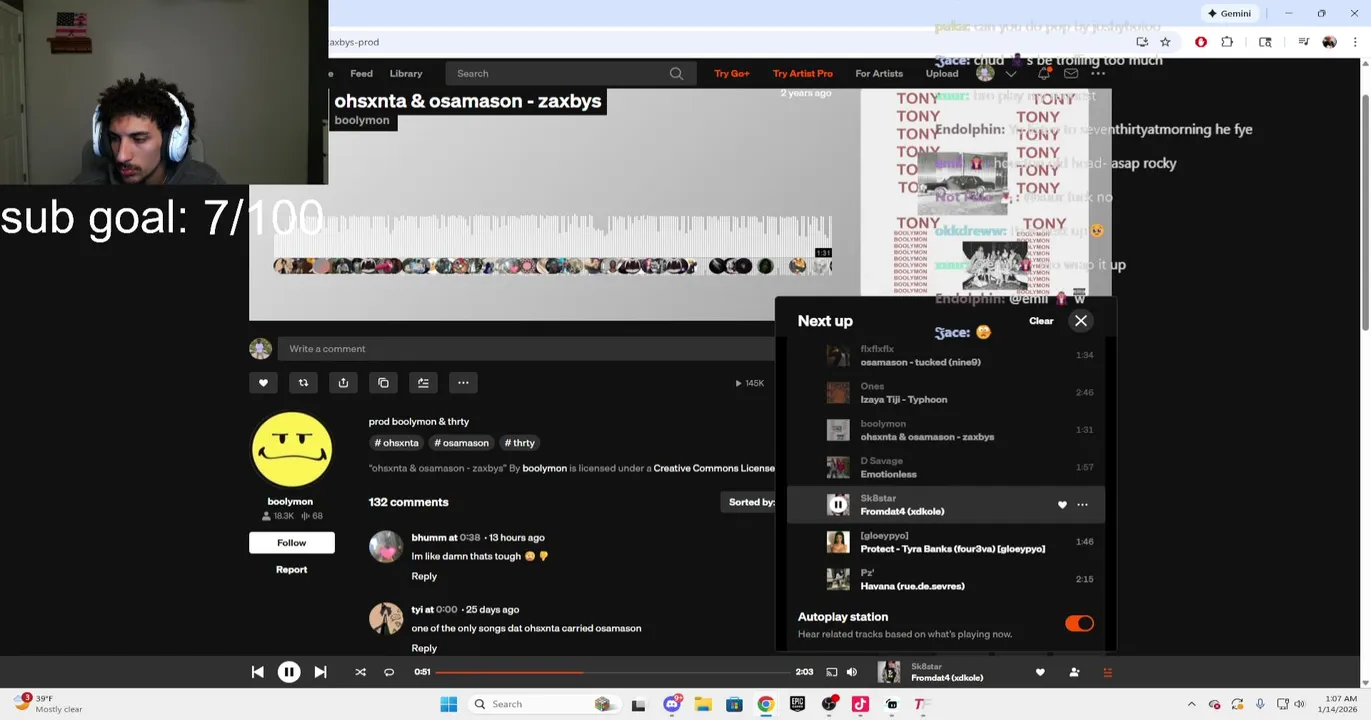This screenshot has width=1371, height=720.
Task: Open boolymon's smiley profile avatar
Action: click(291, 450)
